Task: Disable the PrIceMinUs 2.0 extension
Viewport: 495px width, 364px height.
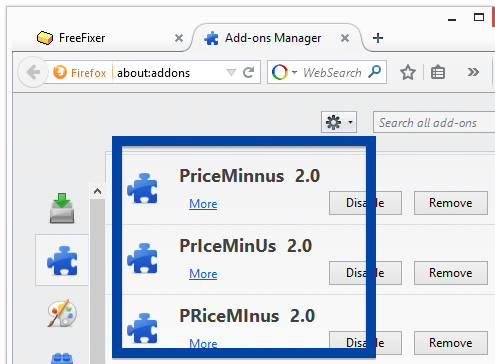Action: pos(365,273)
